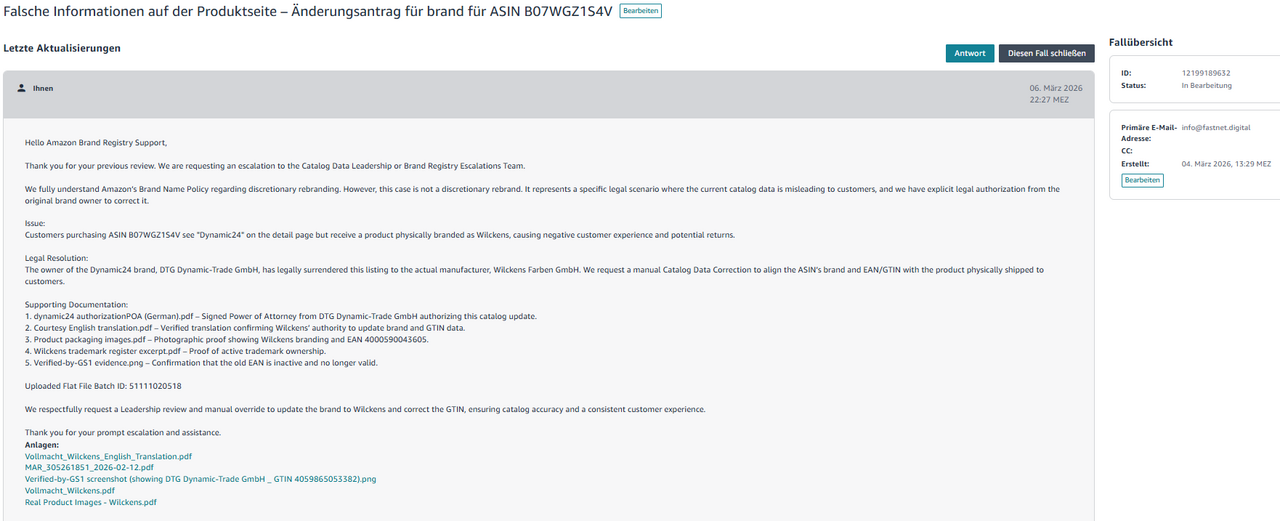Click the created date 04. März 2026, 13:29 MEZ

click(x=1226, y=163)
